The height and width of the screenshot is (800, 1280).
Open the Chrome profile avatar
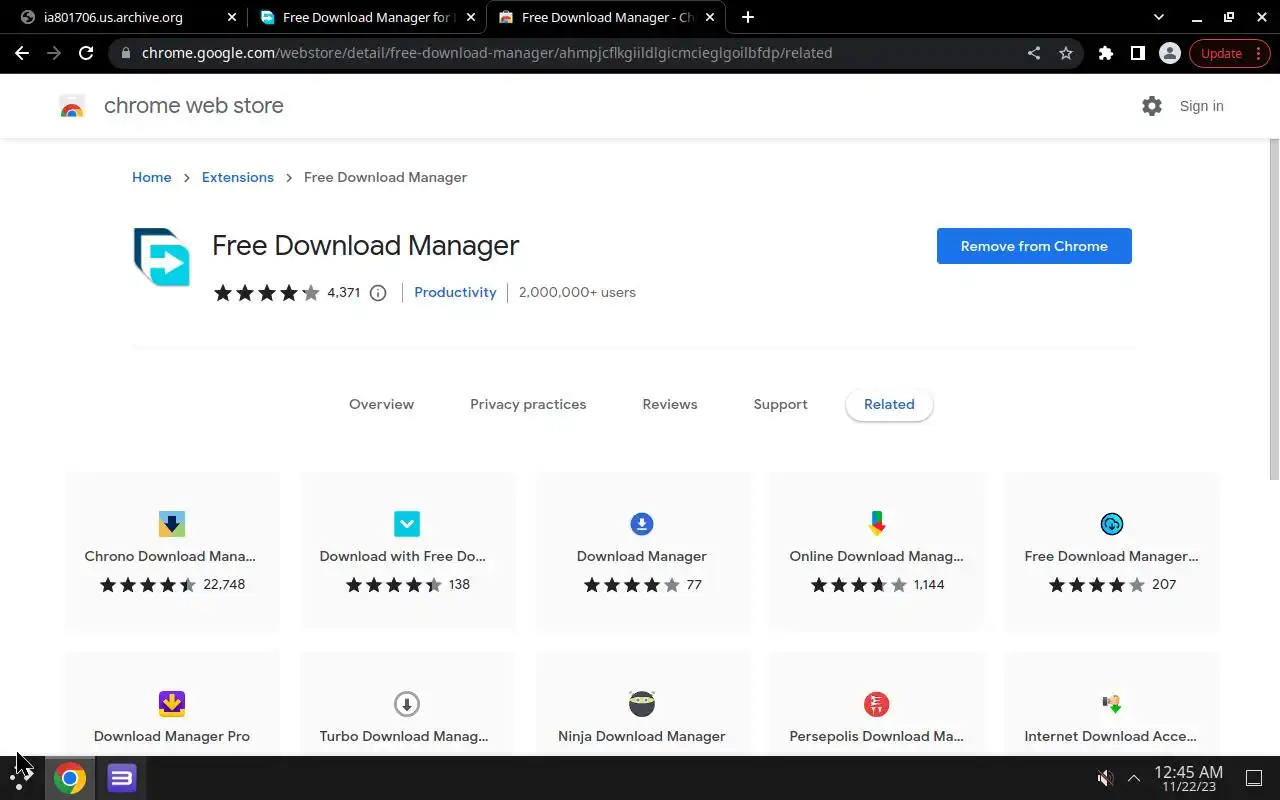click(x=1169, y=53)
